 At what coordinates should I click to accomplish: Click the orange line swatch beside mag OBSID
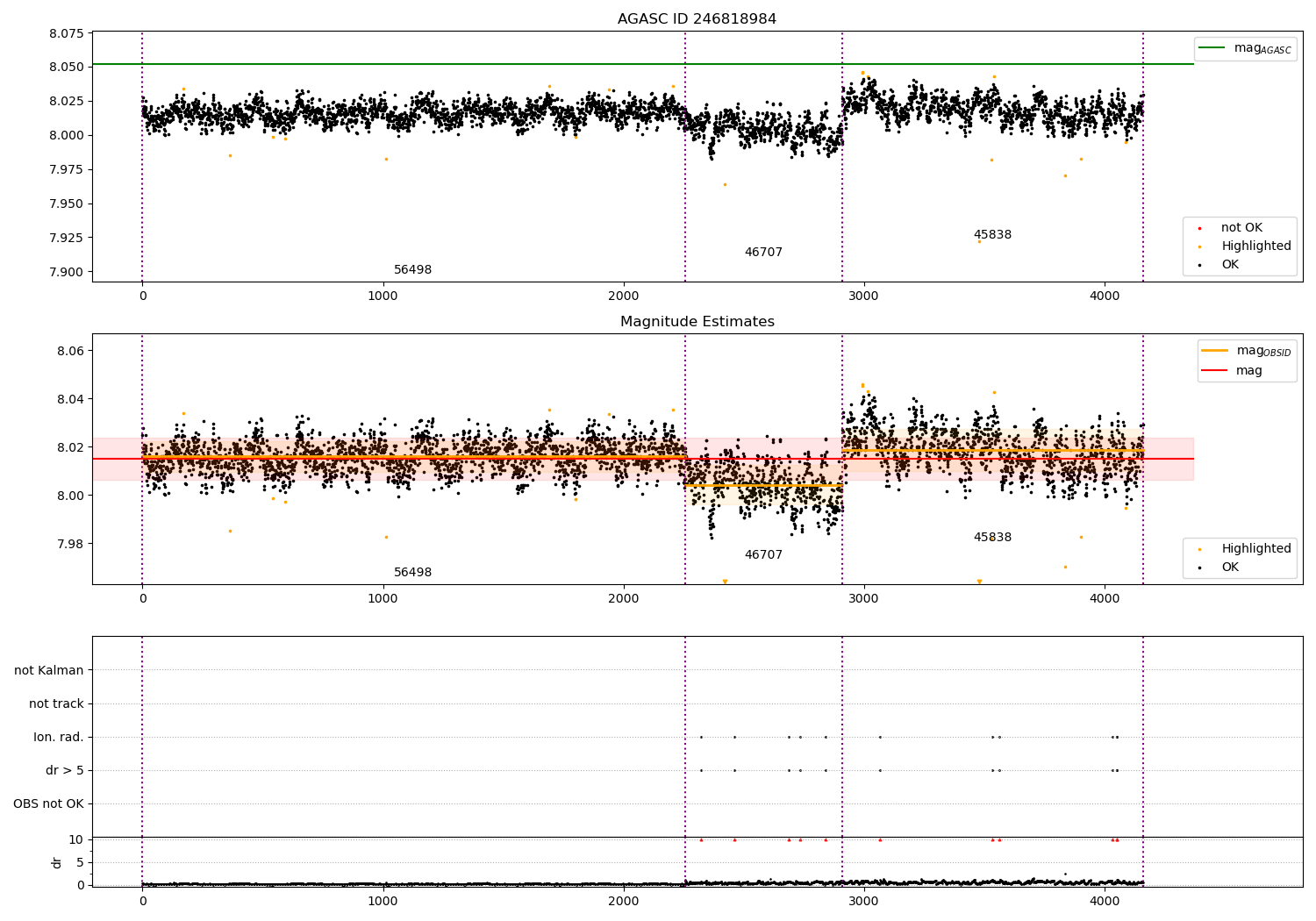tap(1214, 351)
